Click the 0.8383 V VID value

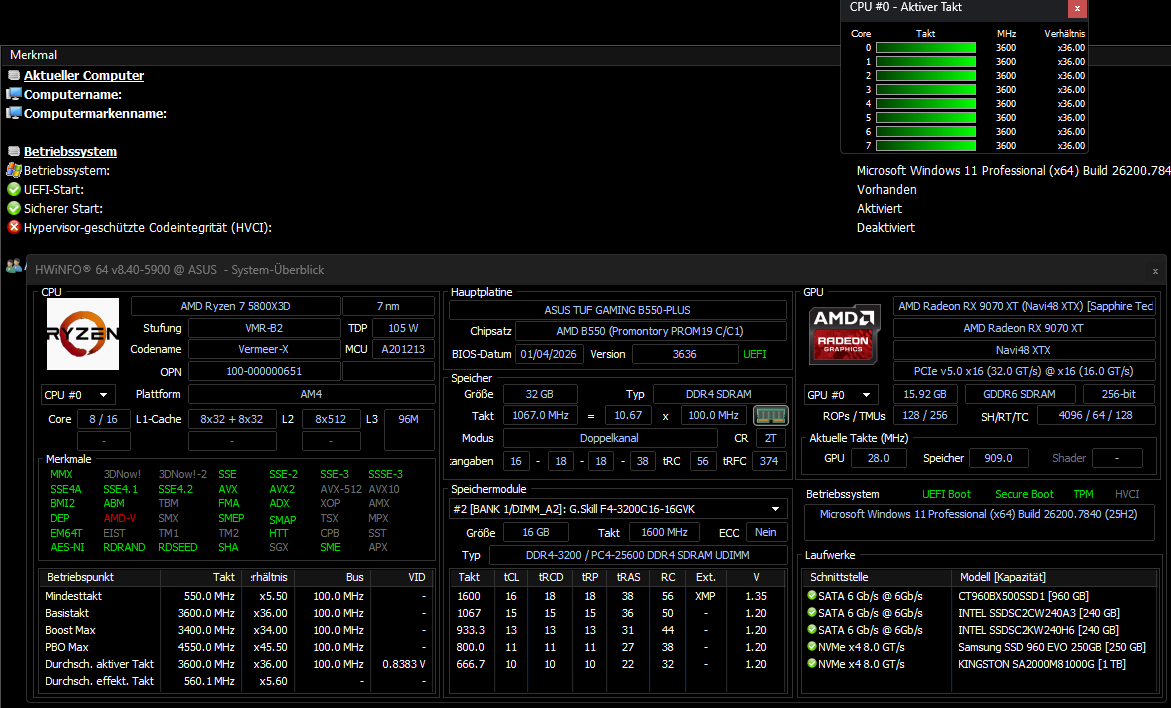[403, 664]
